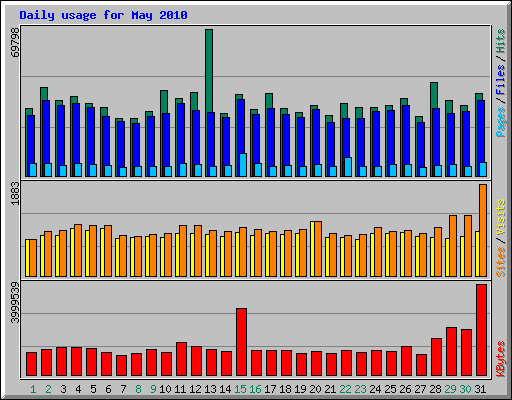Click day label 12 on the x-axis
The height and width of the screenshot is (400, 512).
coord(195,389)
